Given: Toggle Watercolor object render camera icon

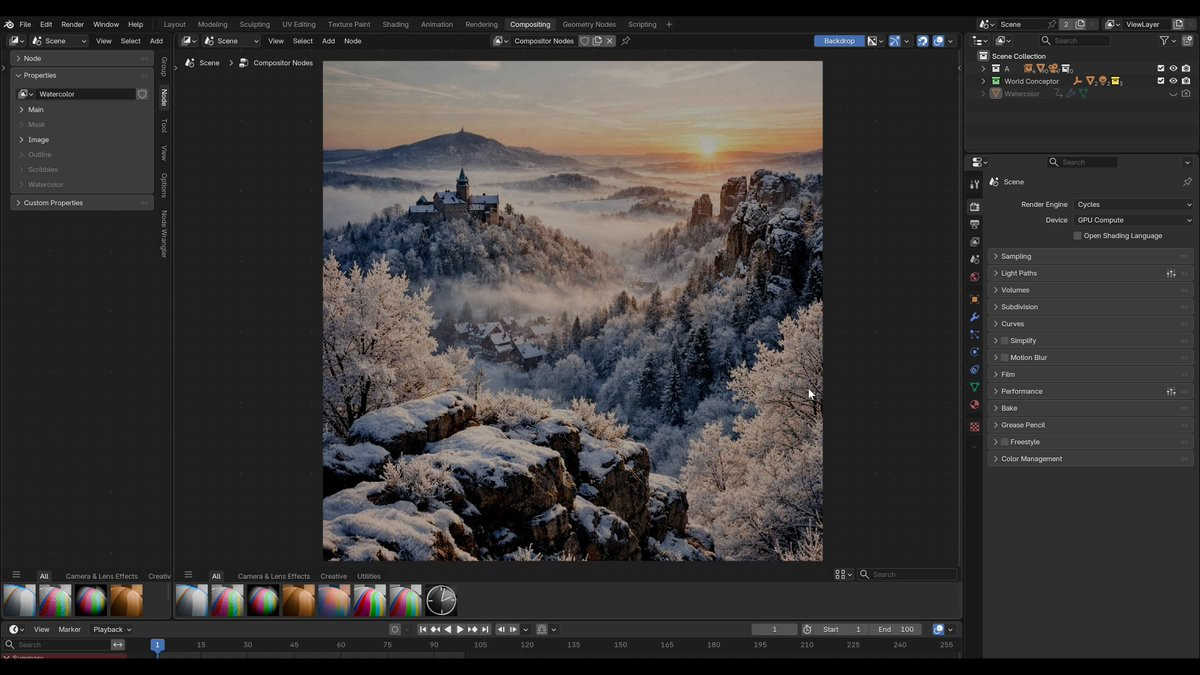Looking at the screenshot, I should pyautogui.click(x=1186, y=94).
